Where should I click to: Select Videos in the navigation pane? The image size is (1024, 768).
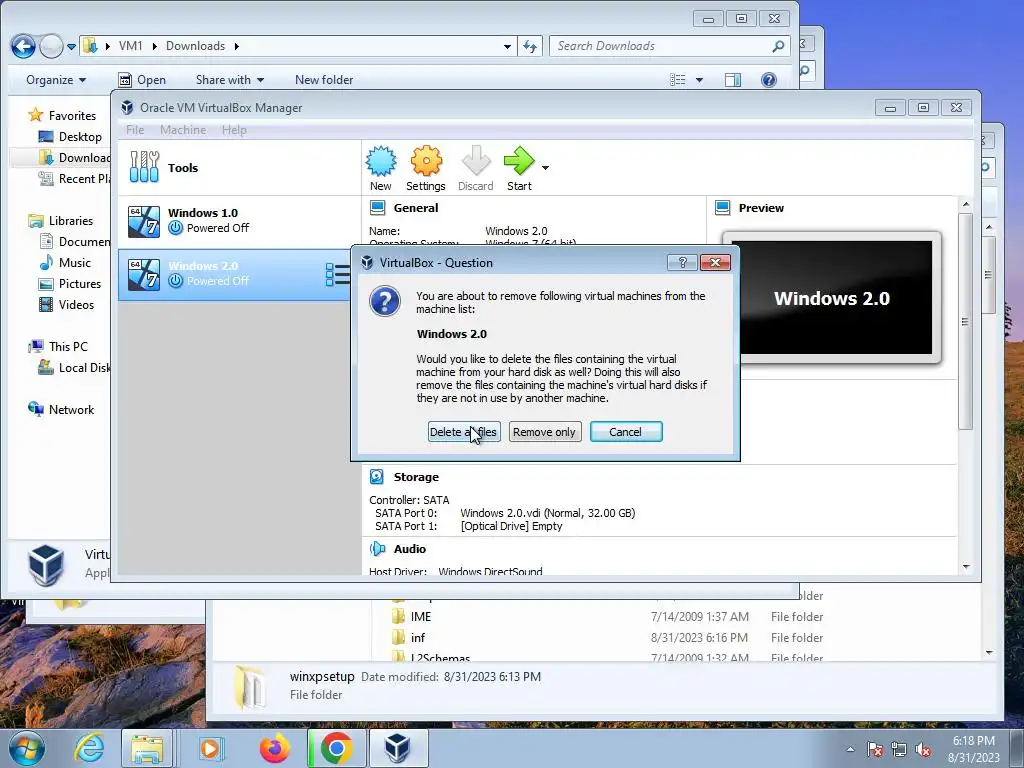click(x=66, y=304)
